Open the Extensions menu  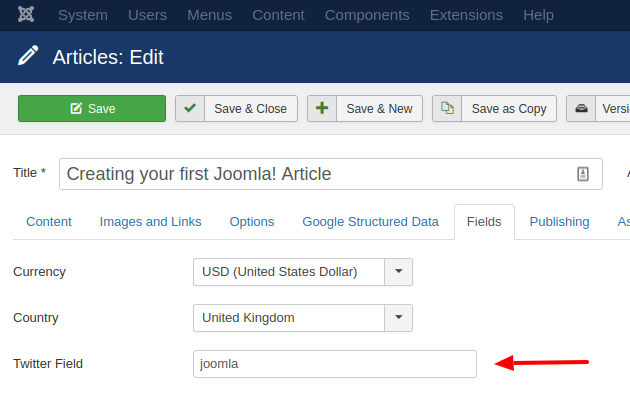pos(466,15)
